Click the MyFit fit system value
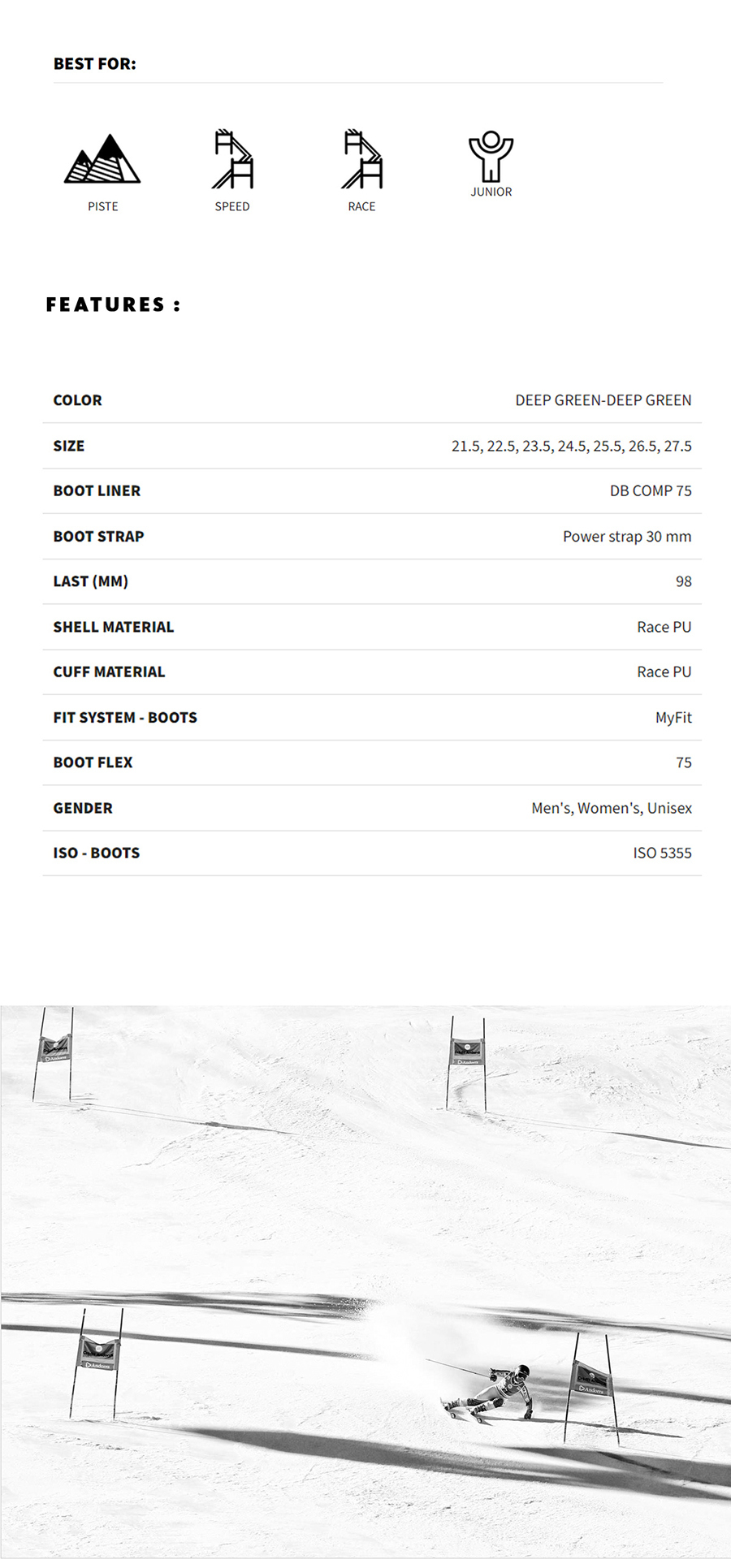This screenshot has width=731, height=1568. tap(673, 718)
